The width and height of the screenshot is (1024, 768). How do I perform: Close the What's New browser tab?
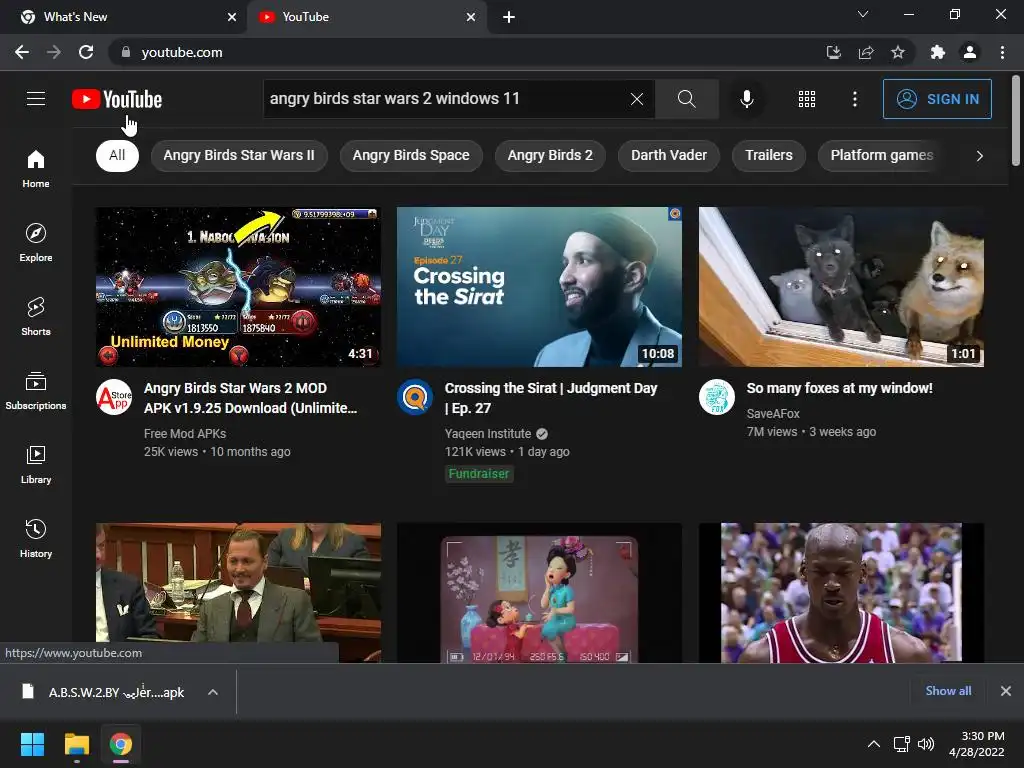232,17
